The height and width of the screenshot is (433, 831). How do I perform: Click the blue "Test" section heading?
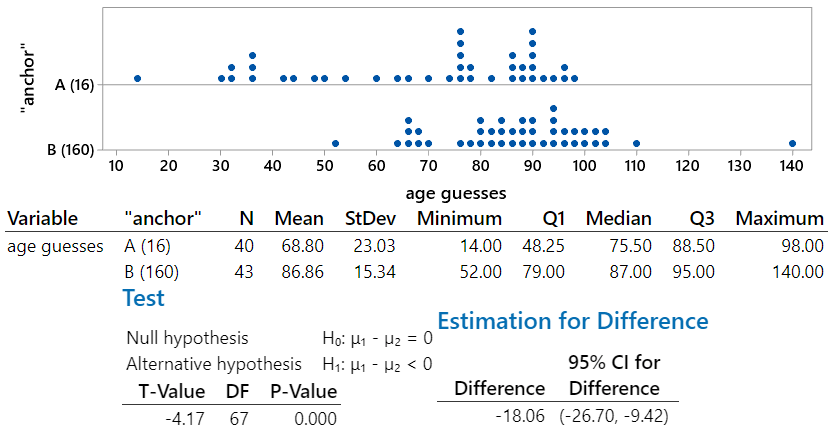pos(143,297)
